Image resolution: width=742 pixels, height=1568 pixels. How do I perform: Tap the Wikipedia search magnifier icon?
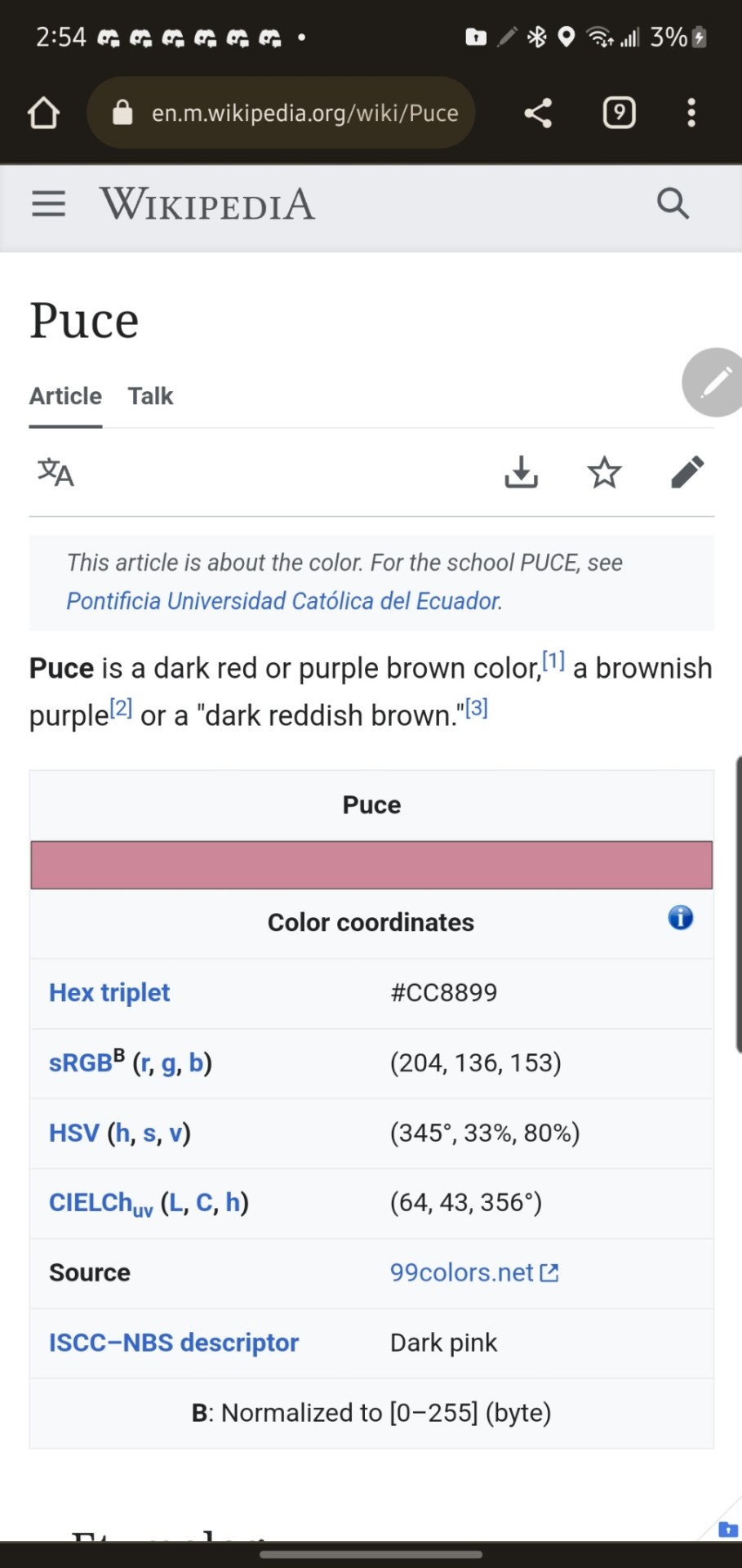point(673,203)
